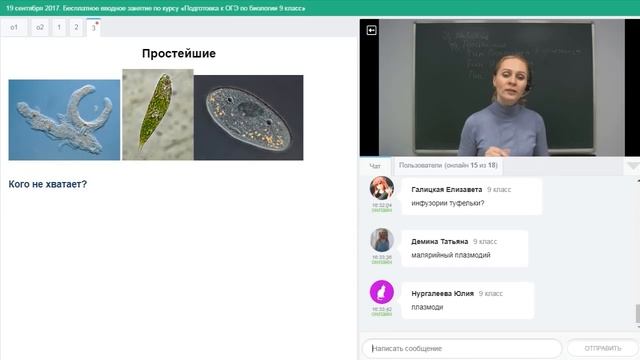Switch to slide tab 1
640x360 pixels.
[59, 27]
